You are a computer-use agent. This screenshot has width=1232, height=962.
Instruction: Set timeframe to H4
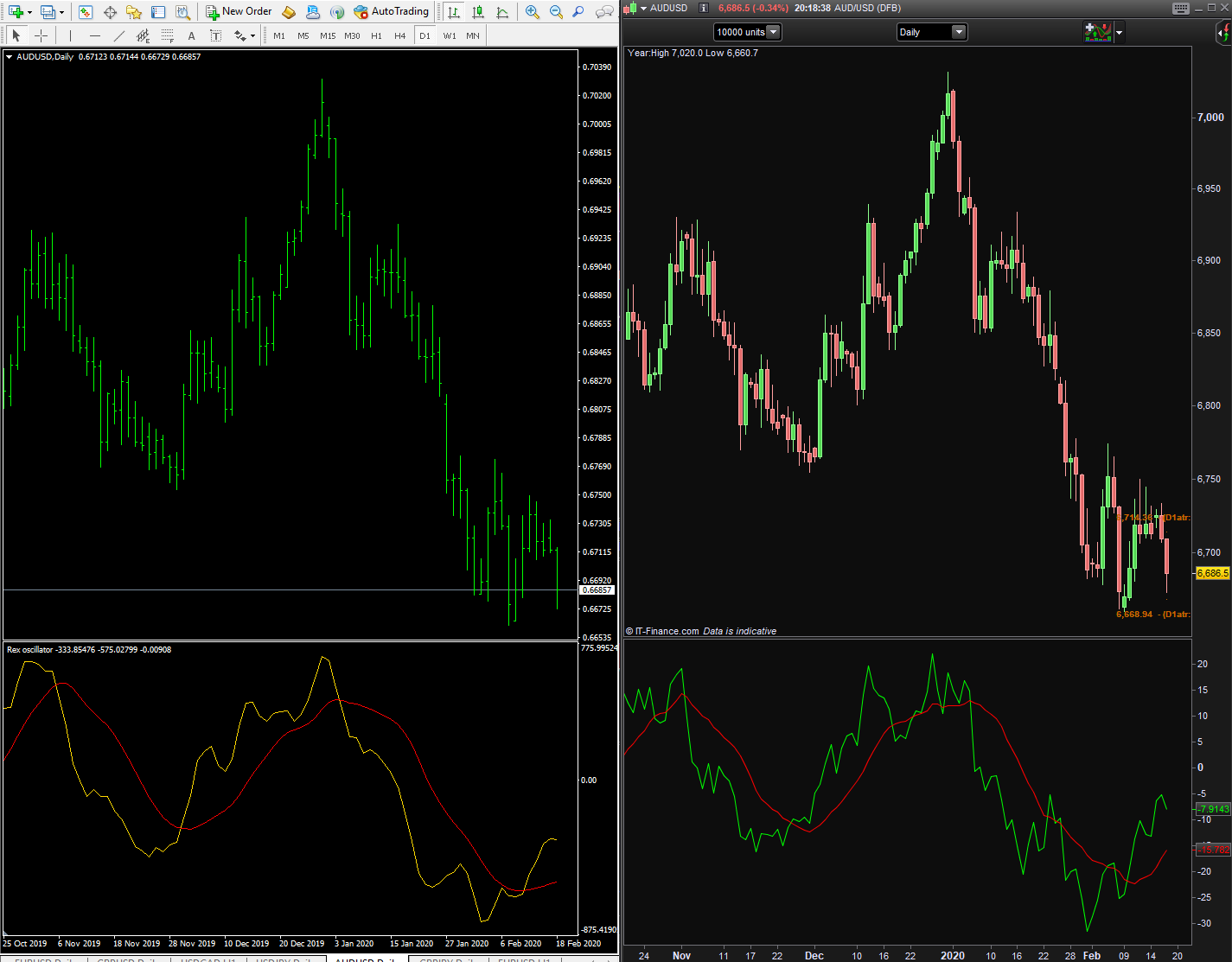(399, 35)
